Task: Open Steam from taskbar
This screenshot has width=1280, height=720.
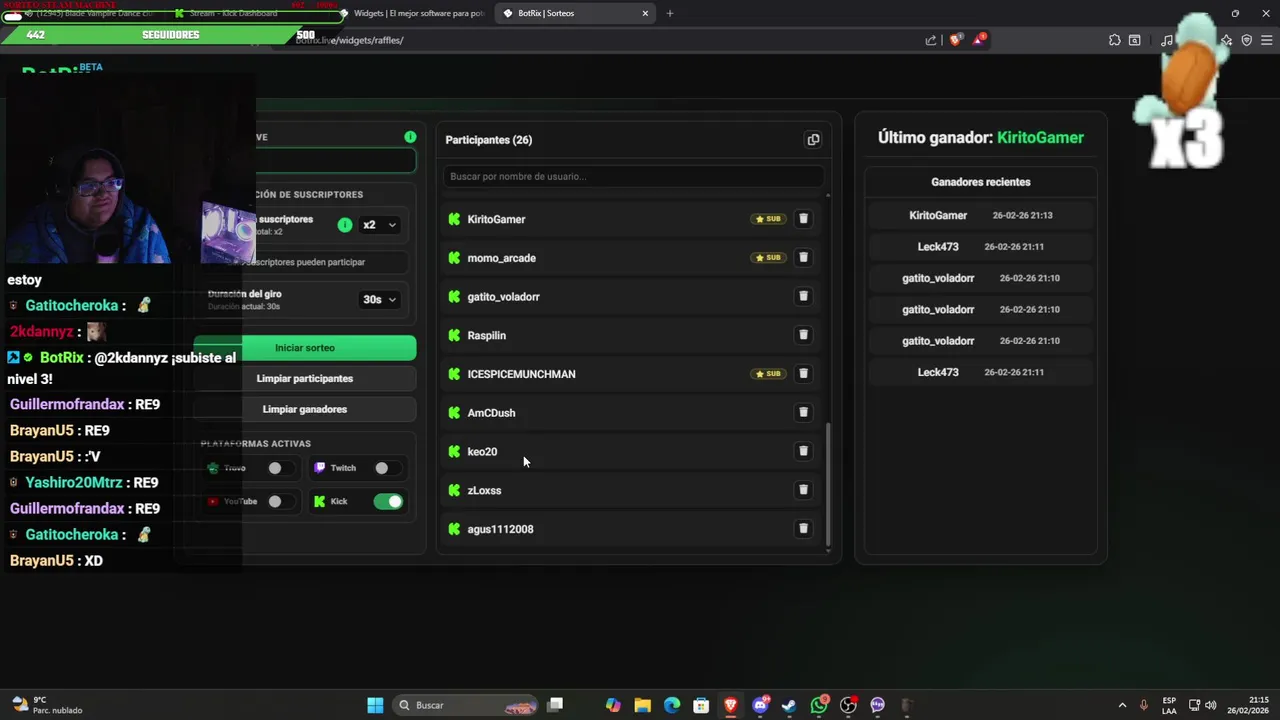Action: point(790,705)
